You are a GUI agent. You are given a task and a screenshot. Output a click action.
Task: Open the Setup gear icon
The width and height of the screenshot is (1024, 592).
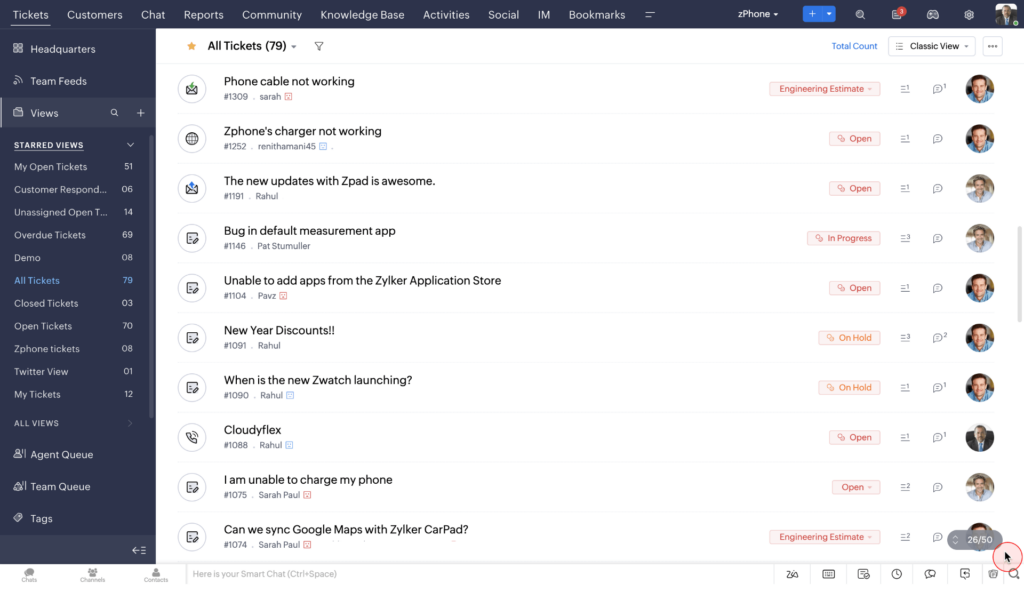(x=969, y=14)
